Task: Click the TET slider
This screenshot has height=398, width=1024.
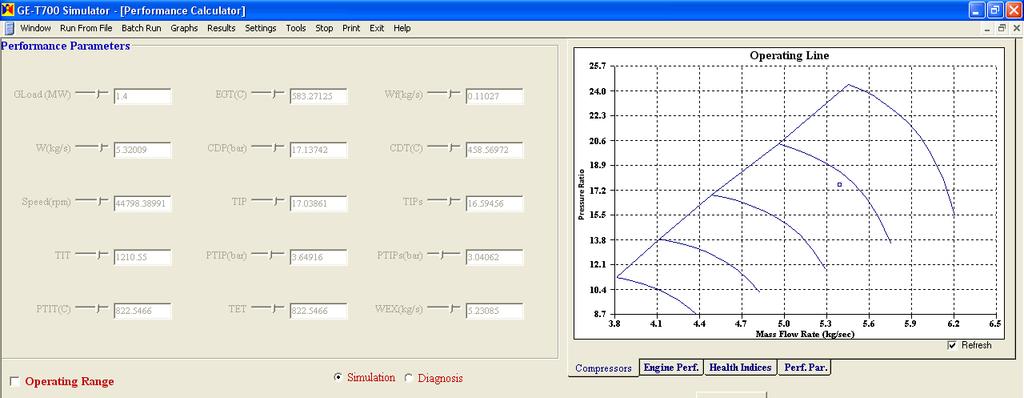Action: click(268, 308)
